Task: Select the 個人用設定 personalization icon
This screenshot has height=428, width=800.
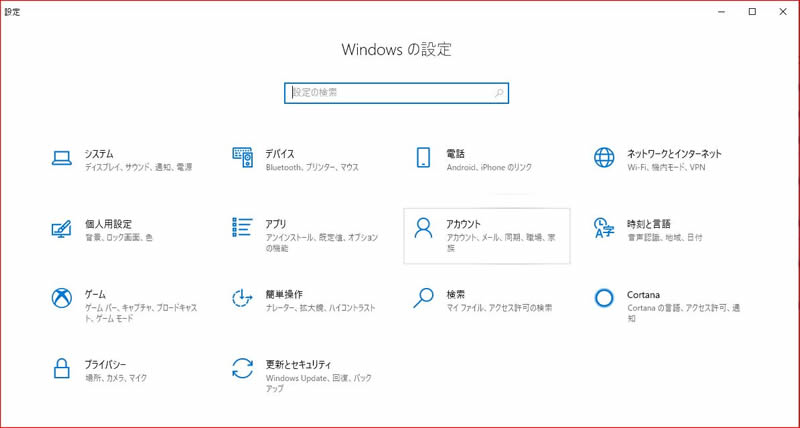Action: [x=62, y=228]
